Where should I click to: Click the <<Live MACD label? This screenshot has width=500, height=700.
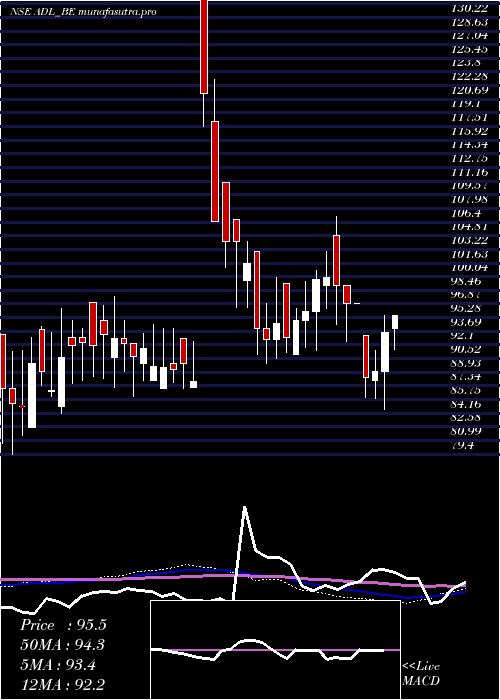[421, 674]
